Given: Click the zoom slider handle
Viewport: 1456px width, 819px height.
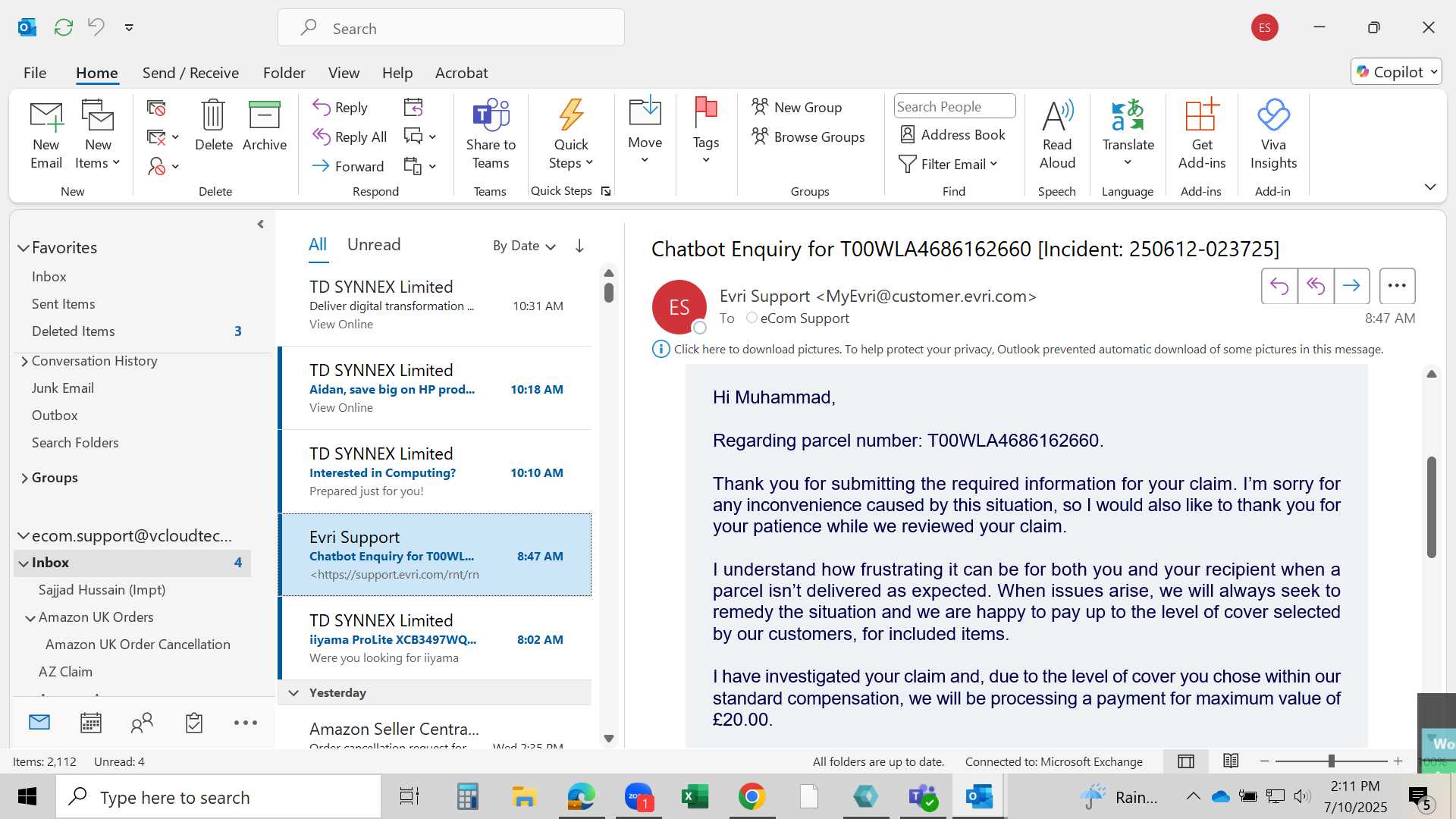Looking at the screenshot, I should (x=1331, y=761).
